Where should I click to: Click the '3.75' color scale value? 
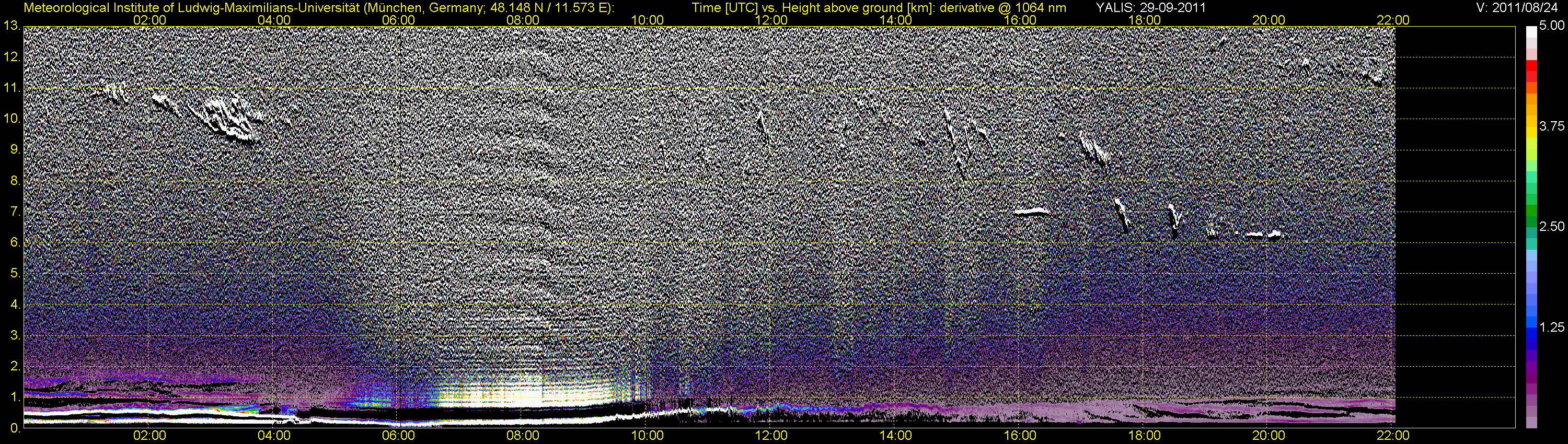click(1552, 126)
